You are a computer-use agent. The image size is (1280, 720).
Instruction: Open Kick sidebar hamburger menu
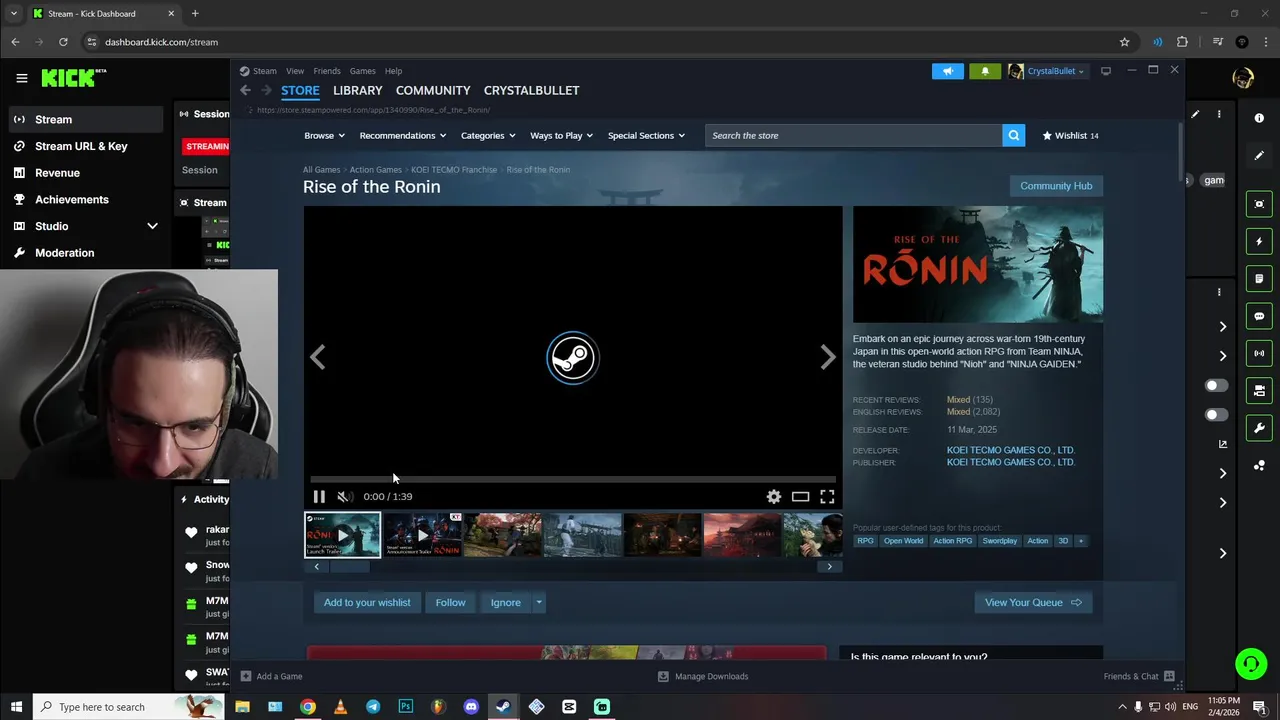[21, 78]
